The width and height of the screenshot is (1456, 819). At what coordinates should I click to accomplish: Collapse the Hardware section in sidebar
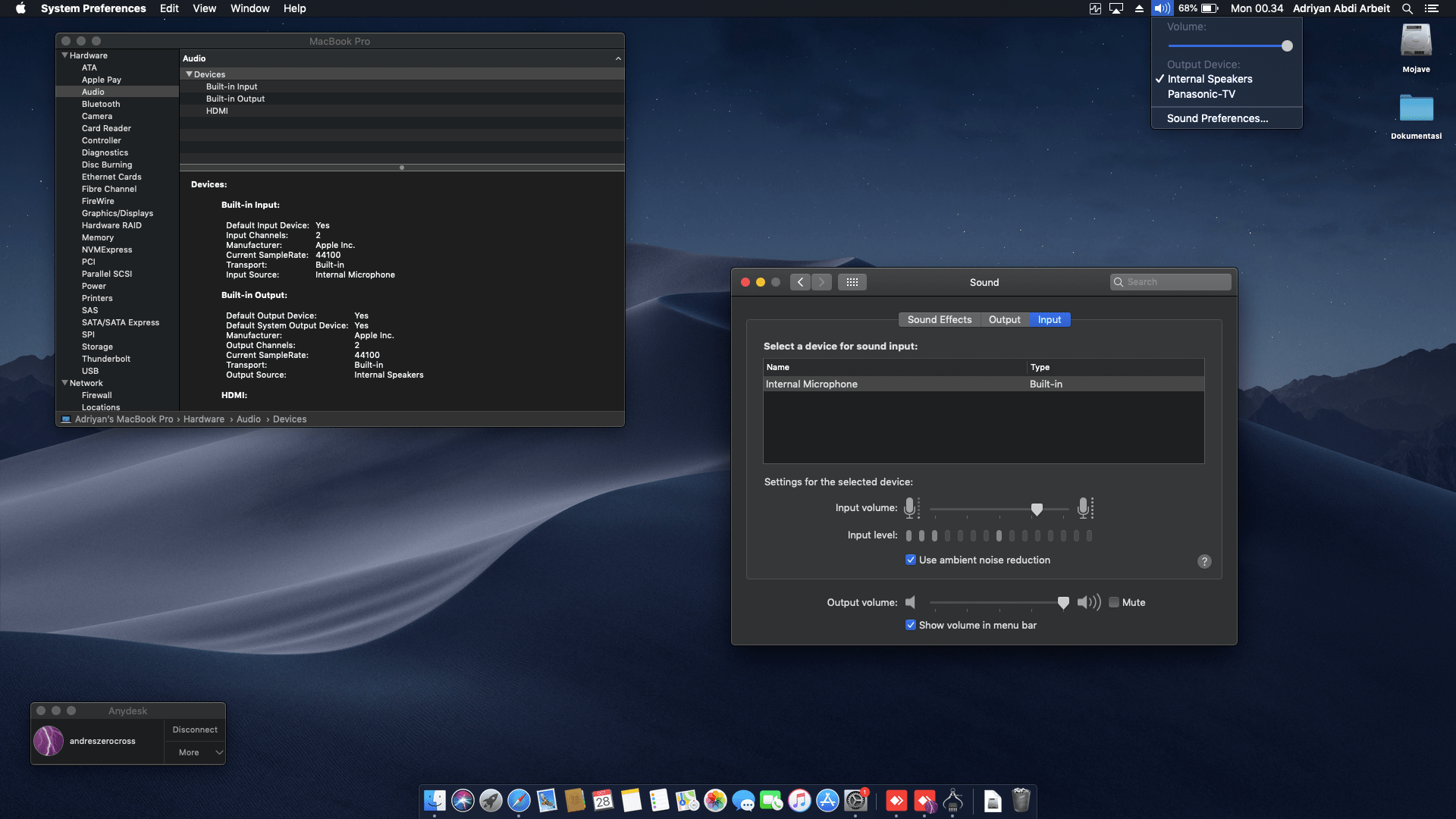[64, 55]
